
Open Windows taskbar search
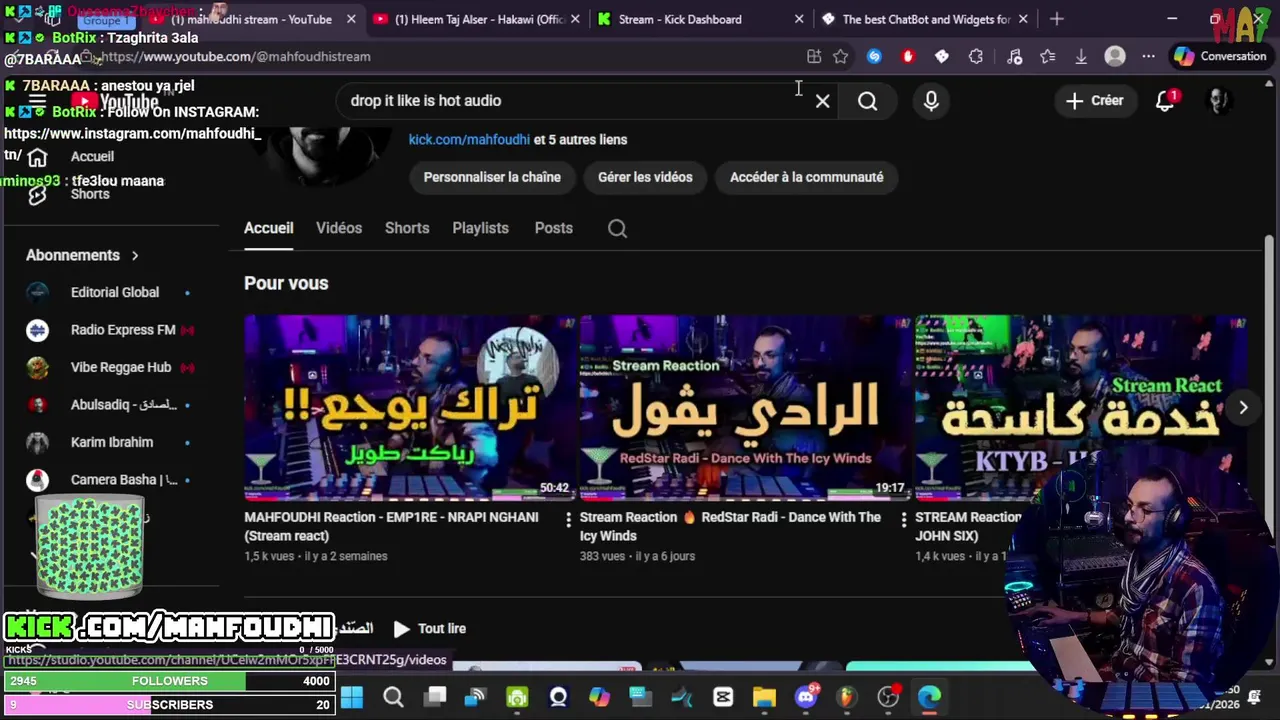pos(393,697)
